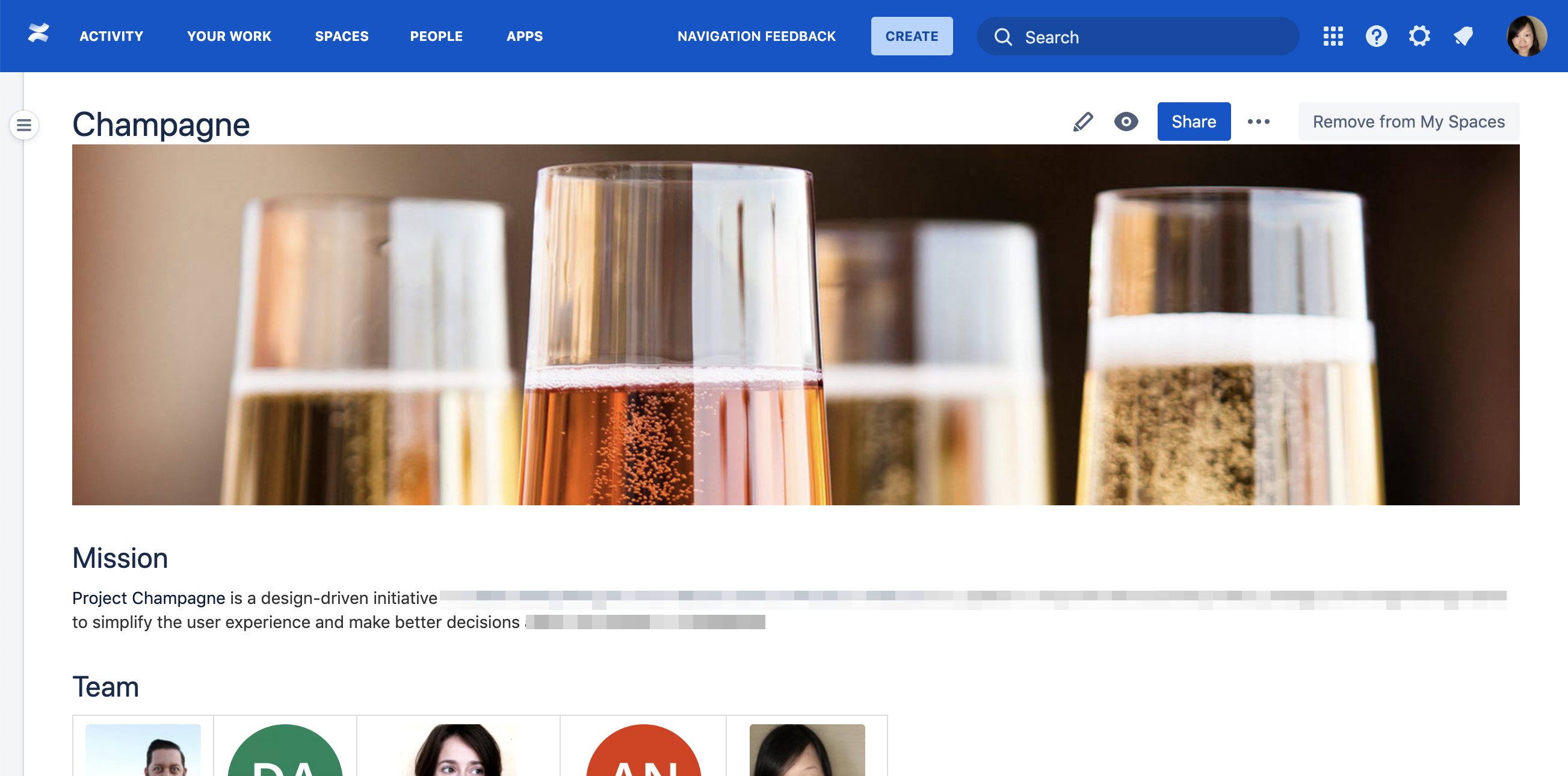This screenshot has width=1568, height=776.
Task: Open Your Work in navigation
Action: tap(229, 37)
